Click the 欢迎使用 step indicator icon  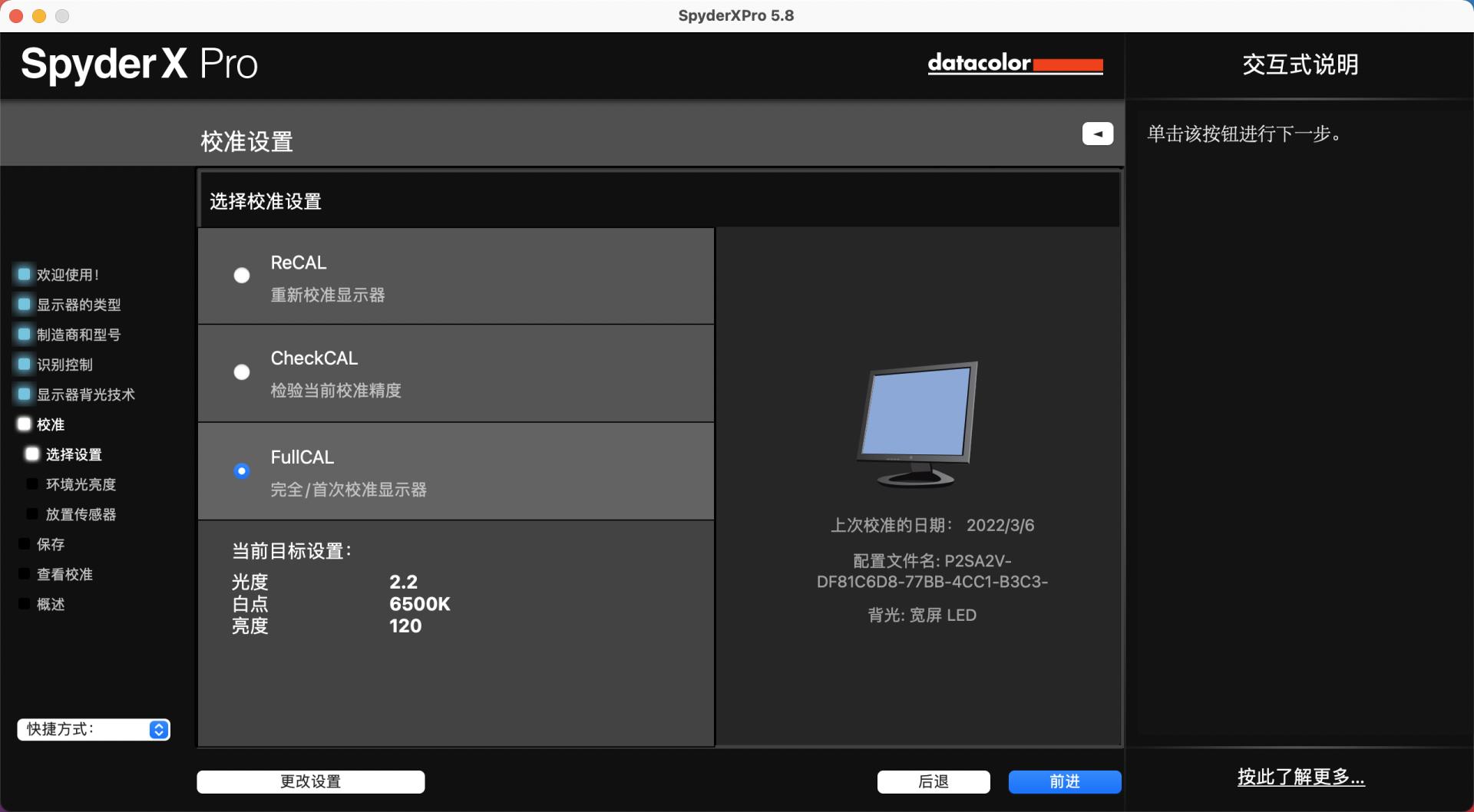(24, 274)
